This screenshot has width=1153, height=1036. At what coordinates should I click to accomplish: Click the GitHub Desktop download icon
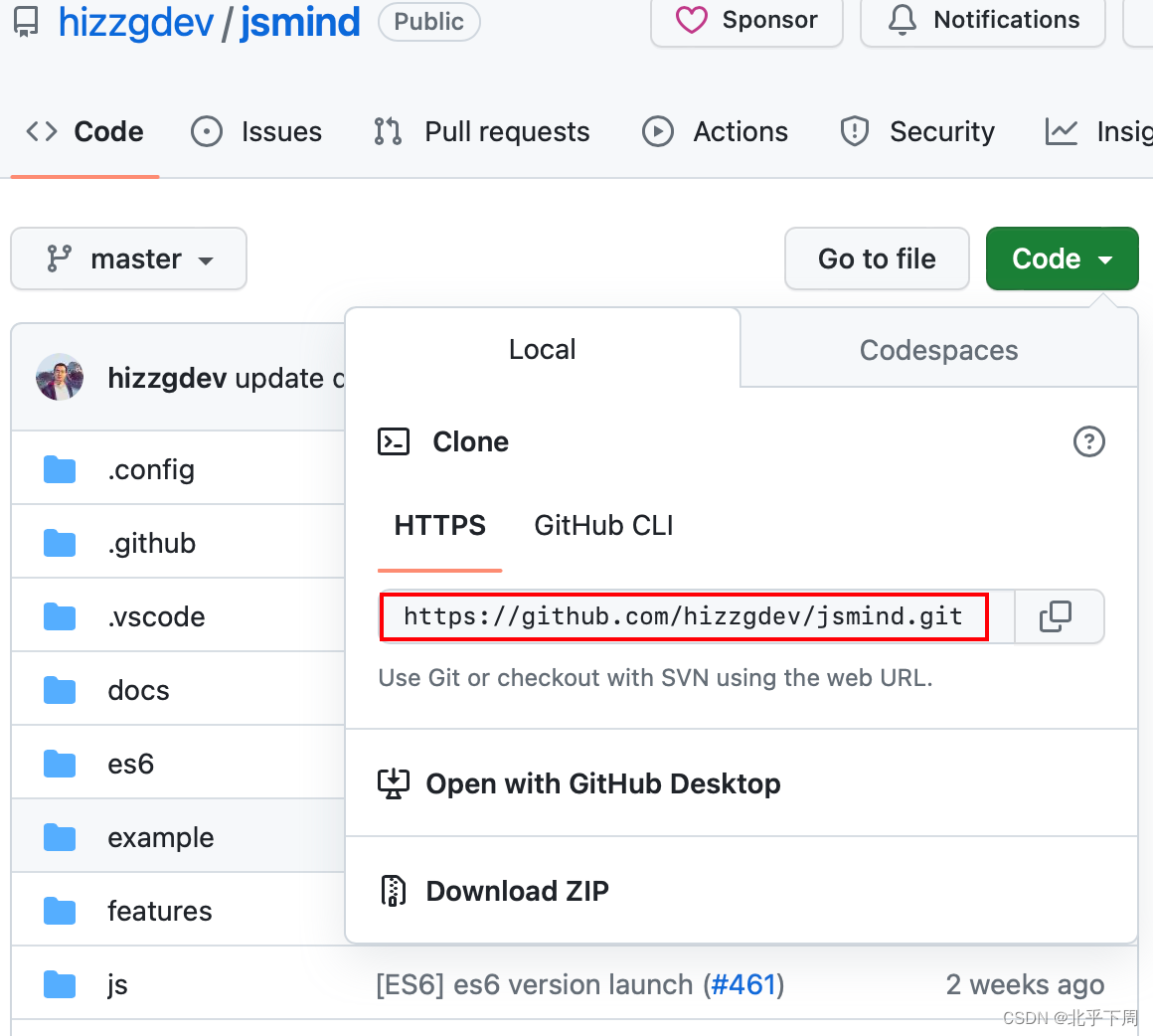click(394, 783)
